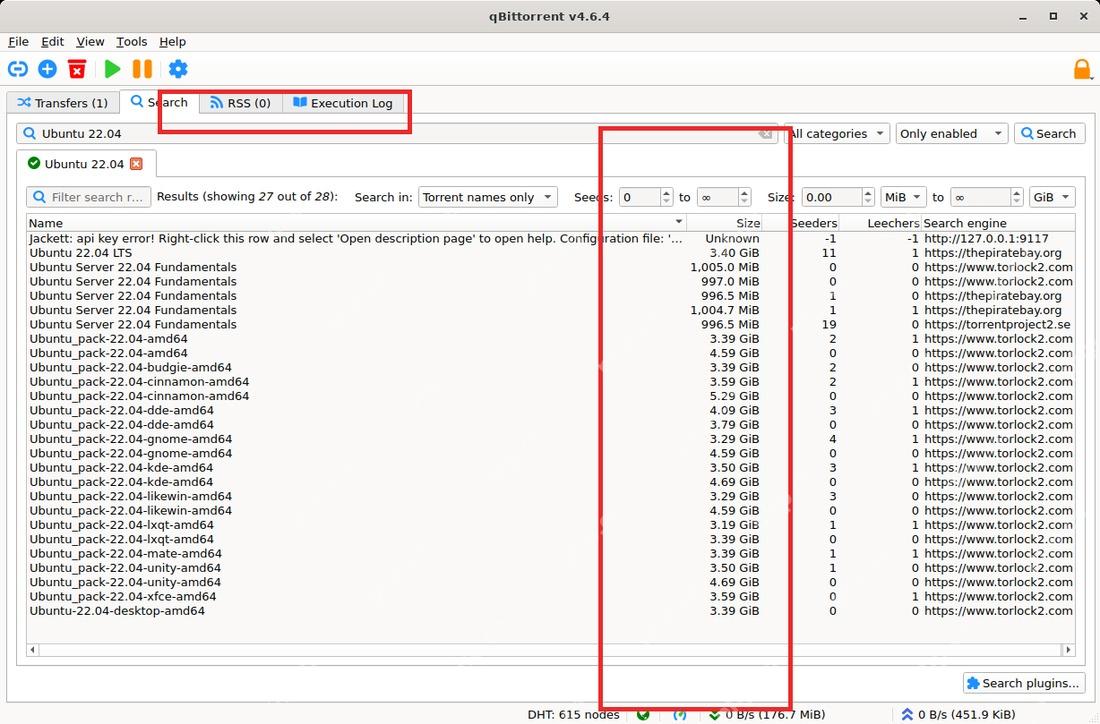This screenshot has height=724, width=1100.
Task: Click the green Resume play icon
Action: 112,69
